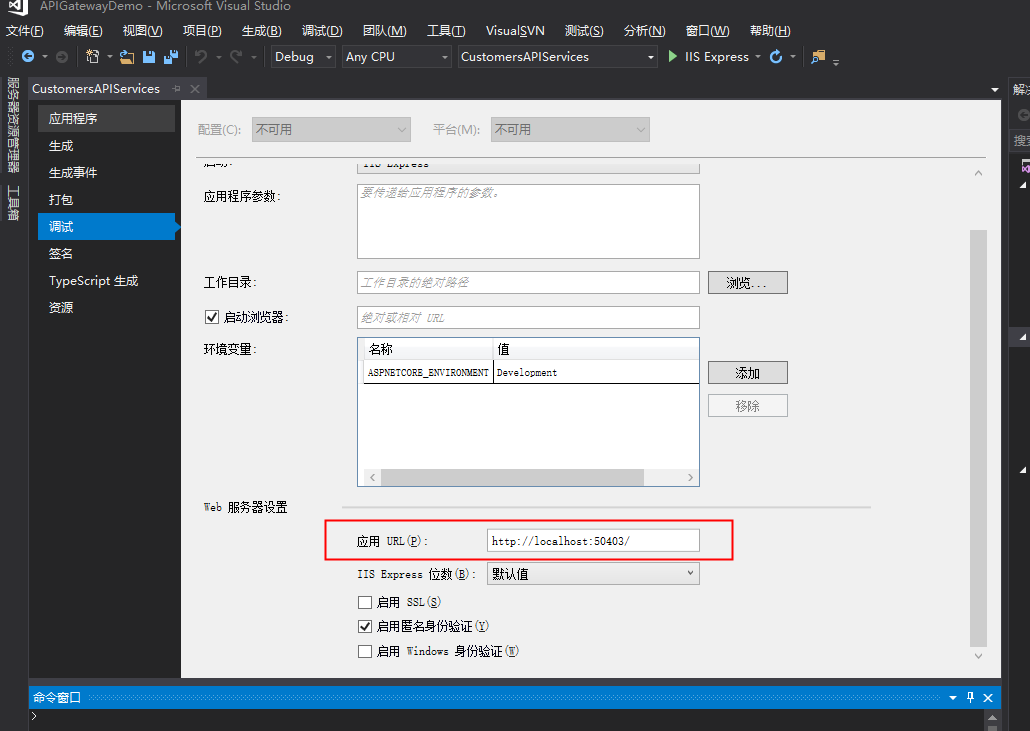This screenshot has width=1030, height=731.
Task: Click the Navigate Forward arrow icon
Action: tap(62, 56)
